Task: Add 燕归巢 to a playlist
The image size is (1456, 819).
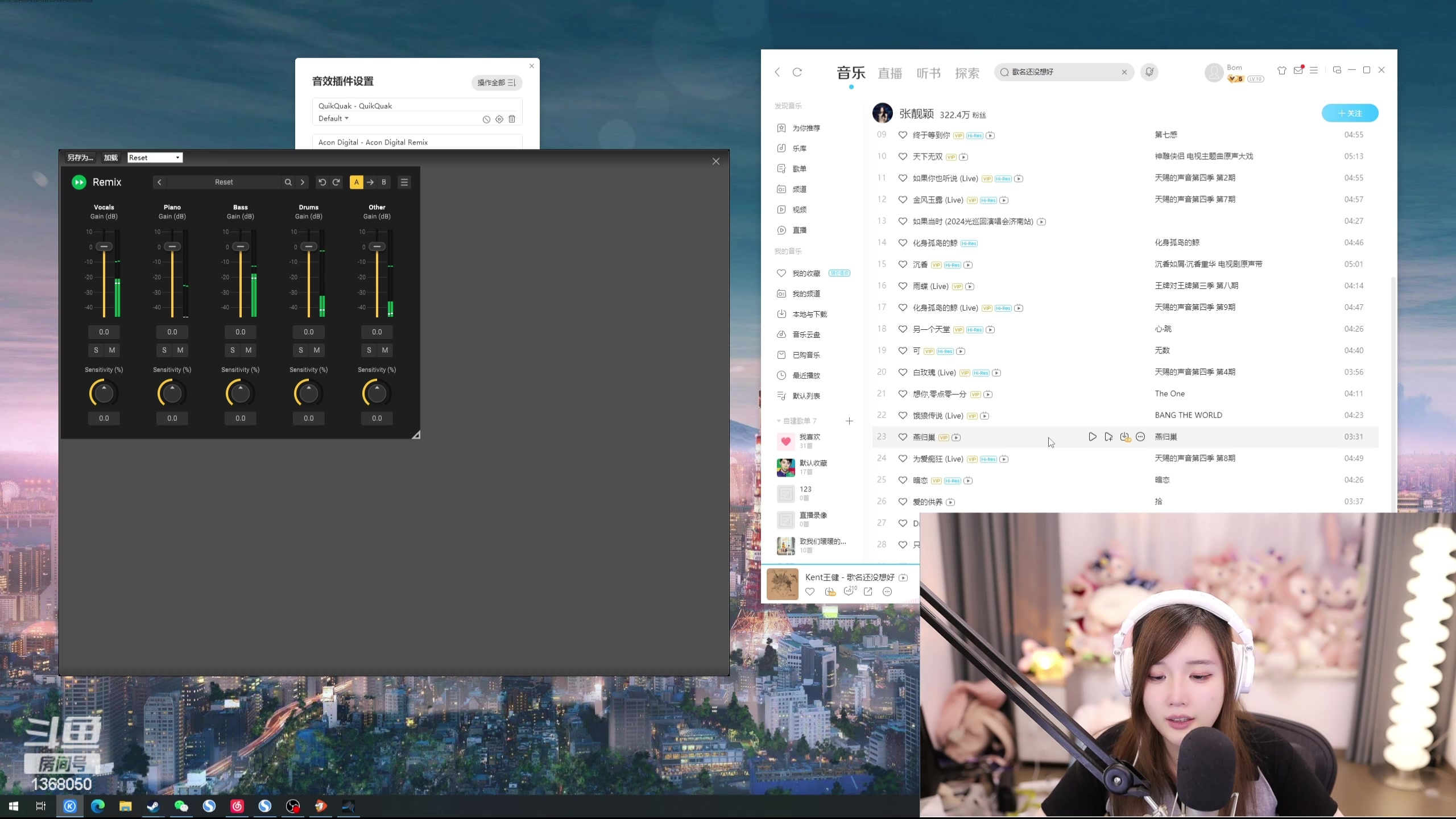Action: (x=1108, y=437)
